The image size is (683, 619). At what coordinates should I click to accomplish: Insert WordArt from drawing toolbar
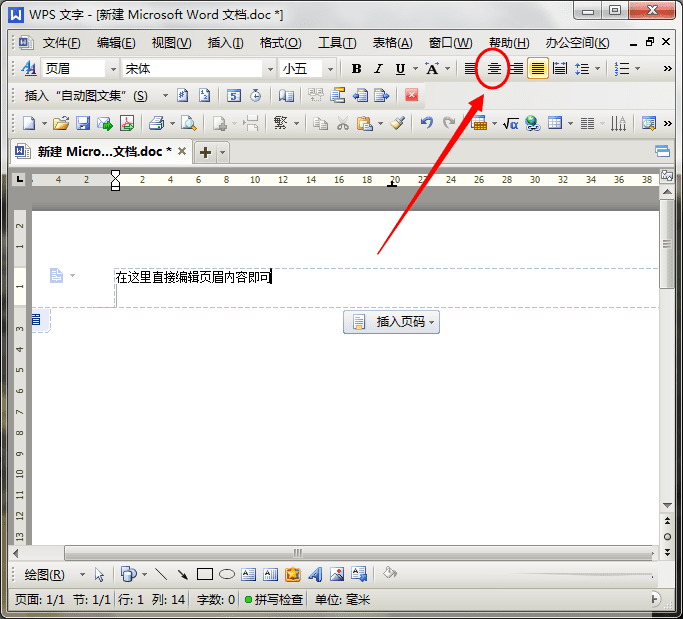click(315, 575)
